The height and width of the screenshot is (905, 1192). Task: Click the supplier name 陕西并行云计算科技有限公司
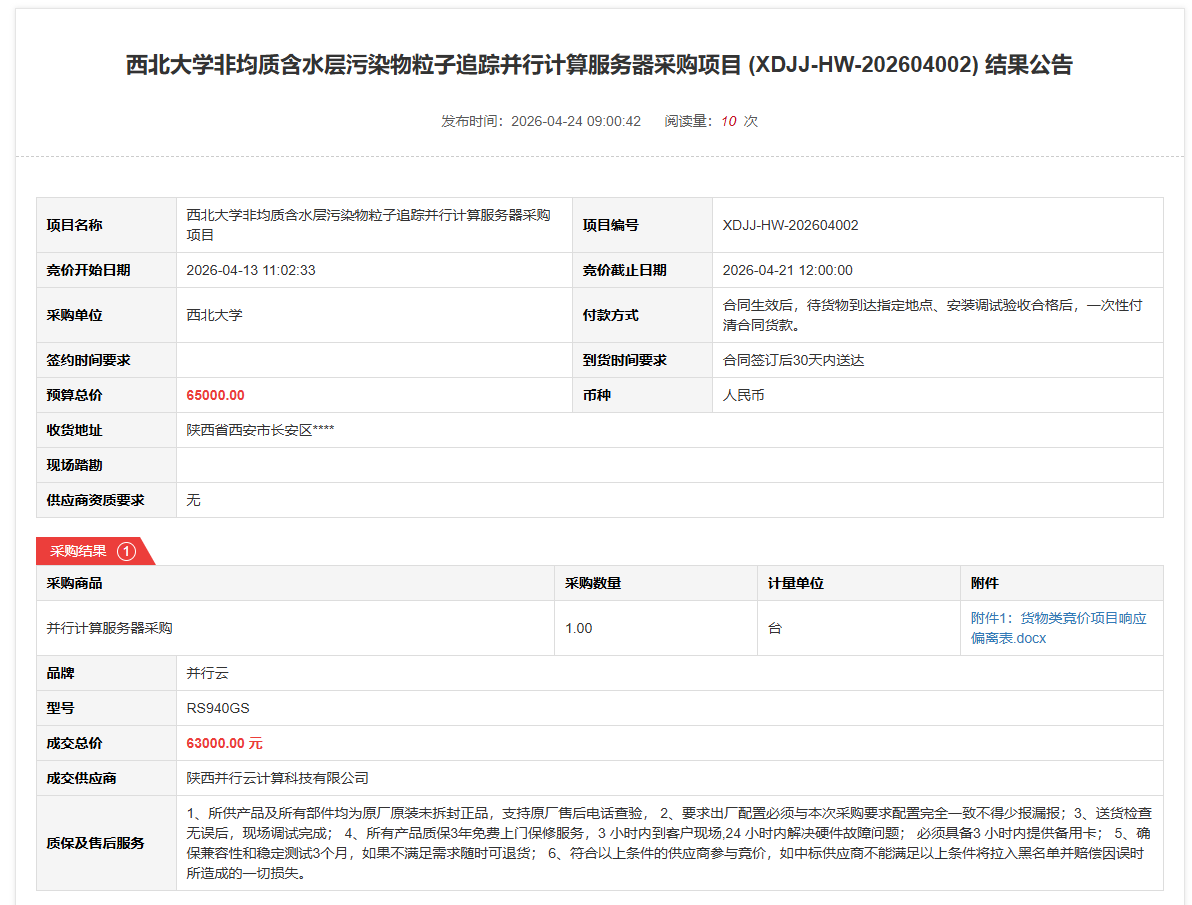tap(278, 778)
